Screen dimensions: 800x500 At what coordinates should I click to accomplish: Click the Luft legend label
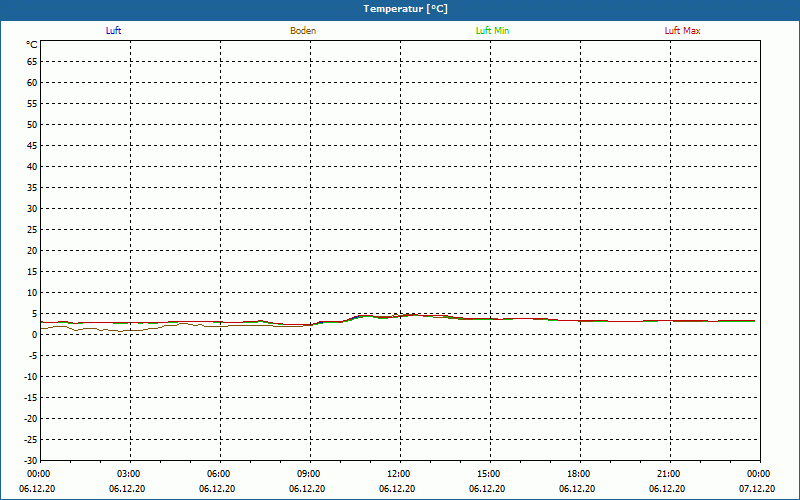point(113,31)
